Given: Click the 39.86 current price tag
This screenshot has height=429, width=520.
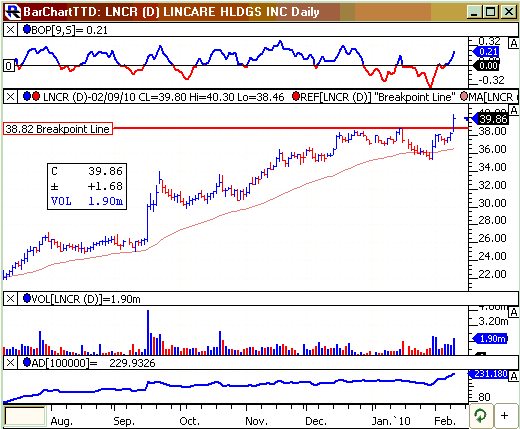Looking at the screenshot, I should click(490, 119).
